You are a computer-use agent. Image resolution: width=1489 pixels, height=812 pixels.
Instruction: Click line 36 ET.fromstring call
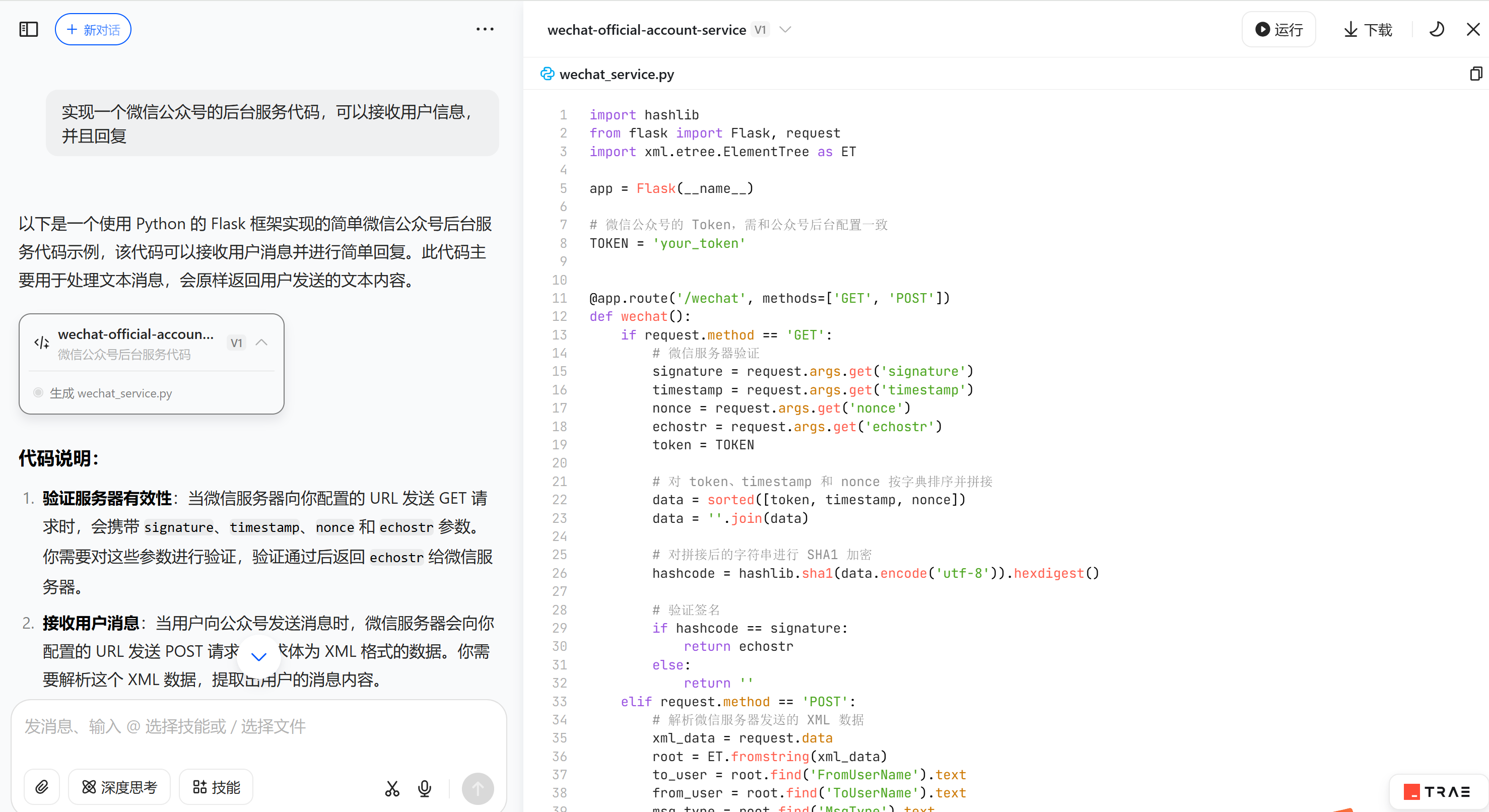pos(769,757)
